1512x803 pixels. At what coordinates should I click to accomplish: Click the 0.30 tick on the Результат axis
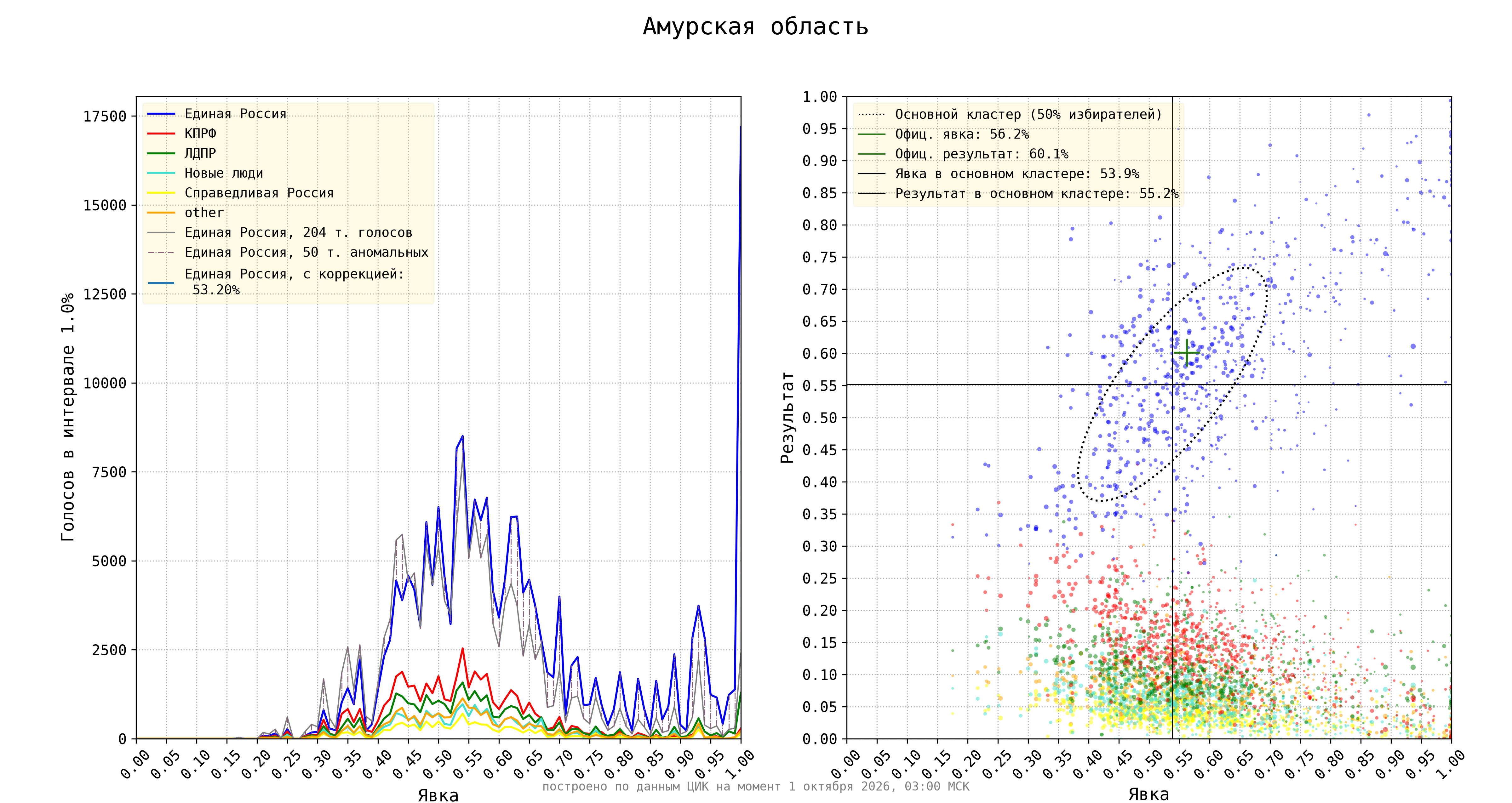(x=819, y=546)
